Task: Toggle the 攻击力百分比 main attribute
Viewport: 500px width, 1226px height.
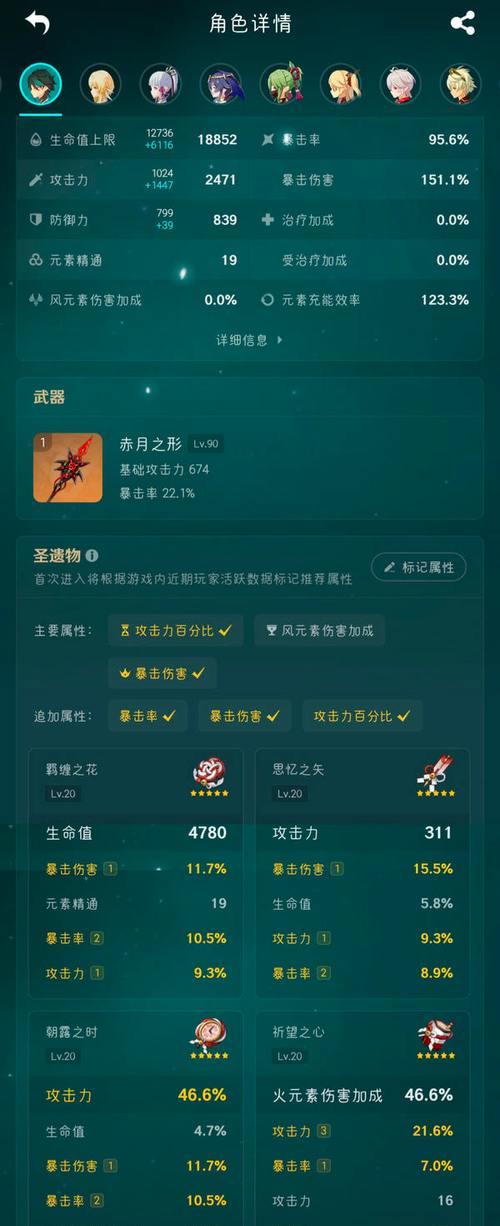Action: [x=175, y=630]
